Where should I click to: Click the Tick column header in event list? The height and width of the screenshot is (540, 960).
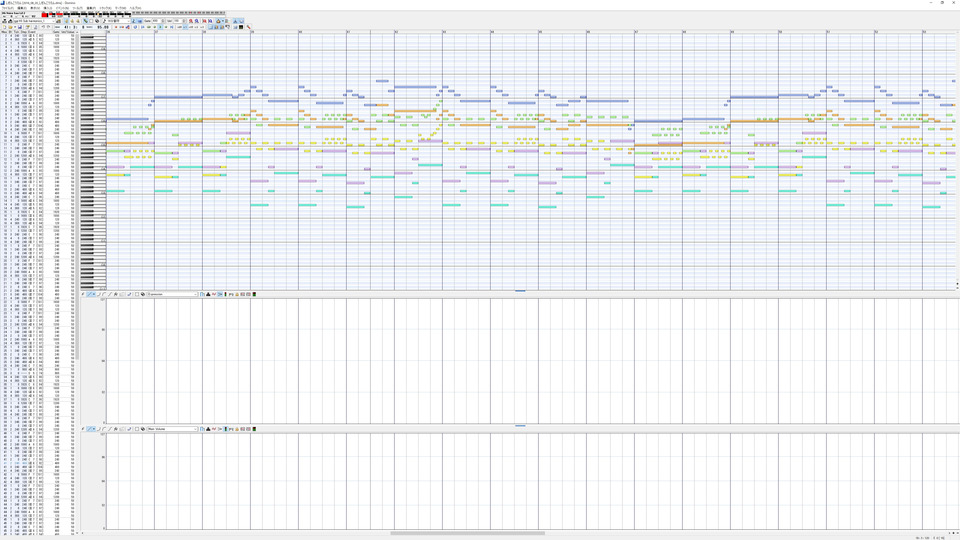(x=17, y=32)
